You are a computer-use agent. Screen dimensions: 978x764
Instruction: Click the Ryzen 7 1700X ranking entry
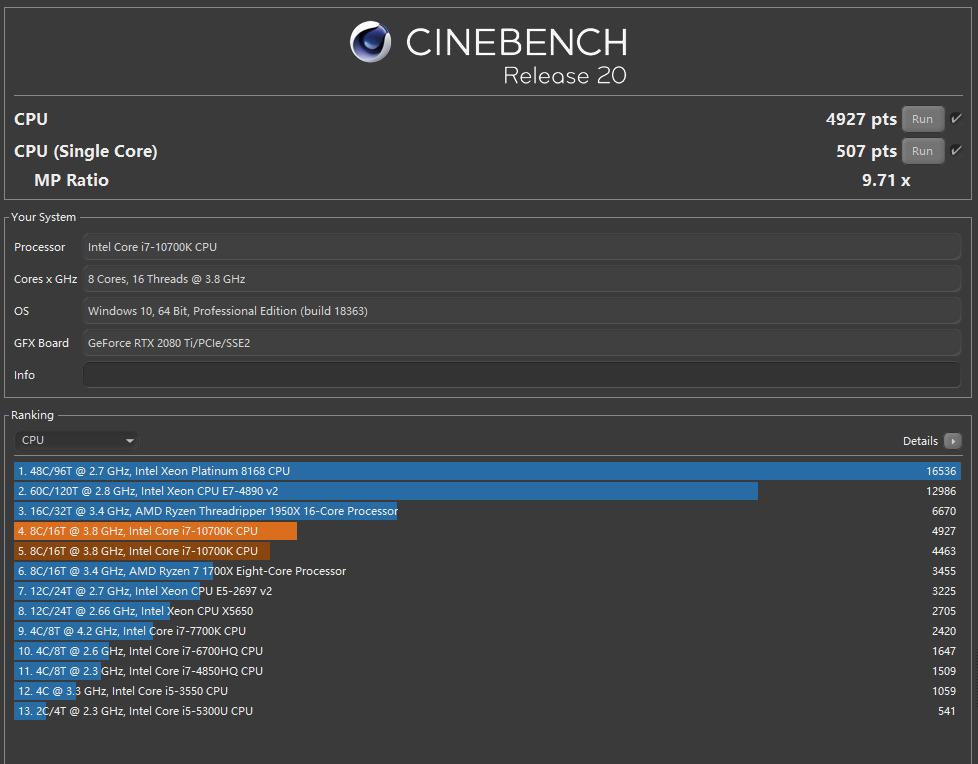[x=182, y=571]
